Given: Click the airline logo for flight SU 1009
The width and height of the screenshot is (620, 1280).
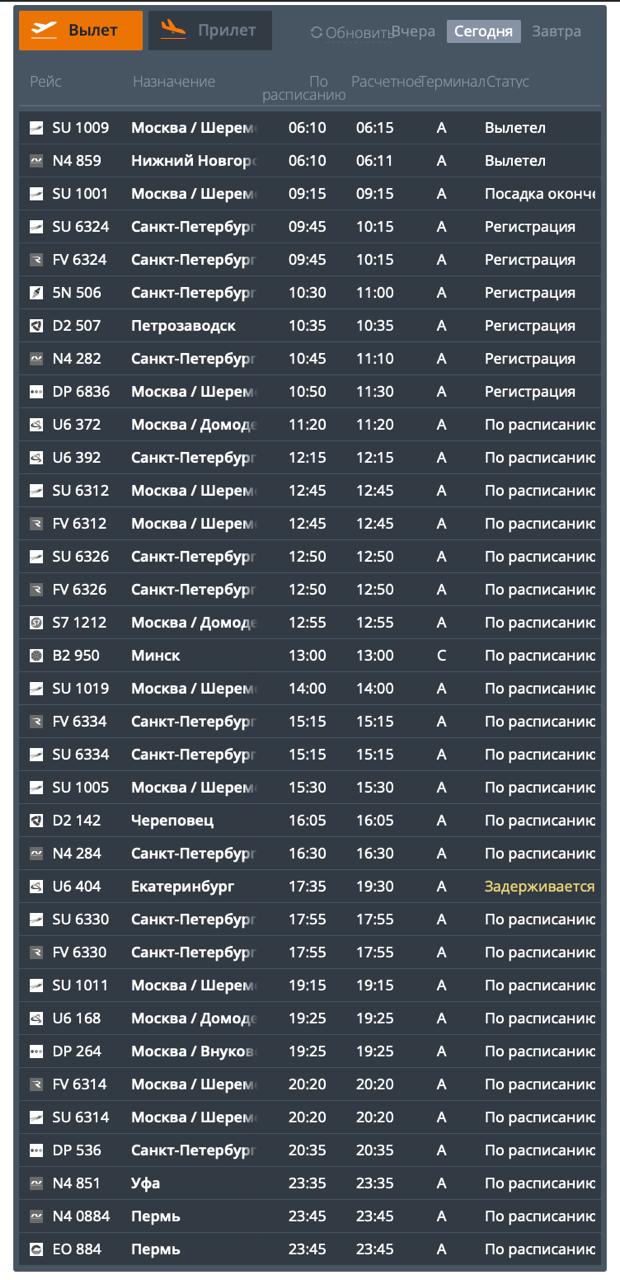Looking at the screenshot, I should [x=37, y=128].
